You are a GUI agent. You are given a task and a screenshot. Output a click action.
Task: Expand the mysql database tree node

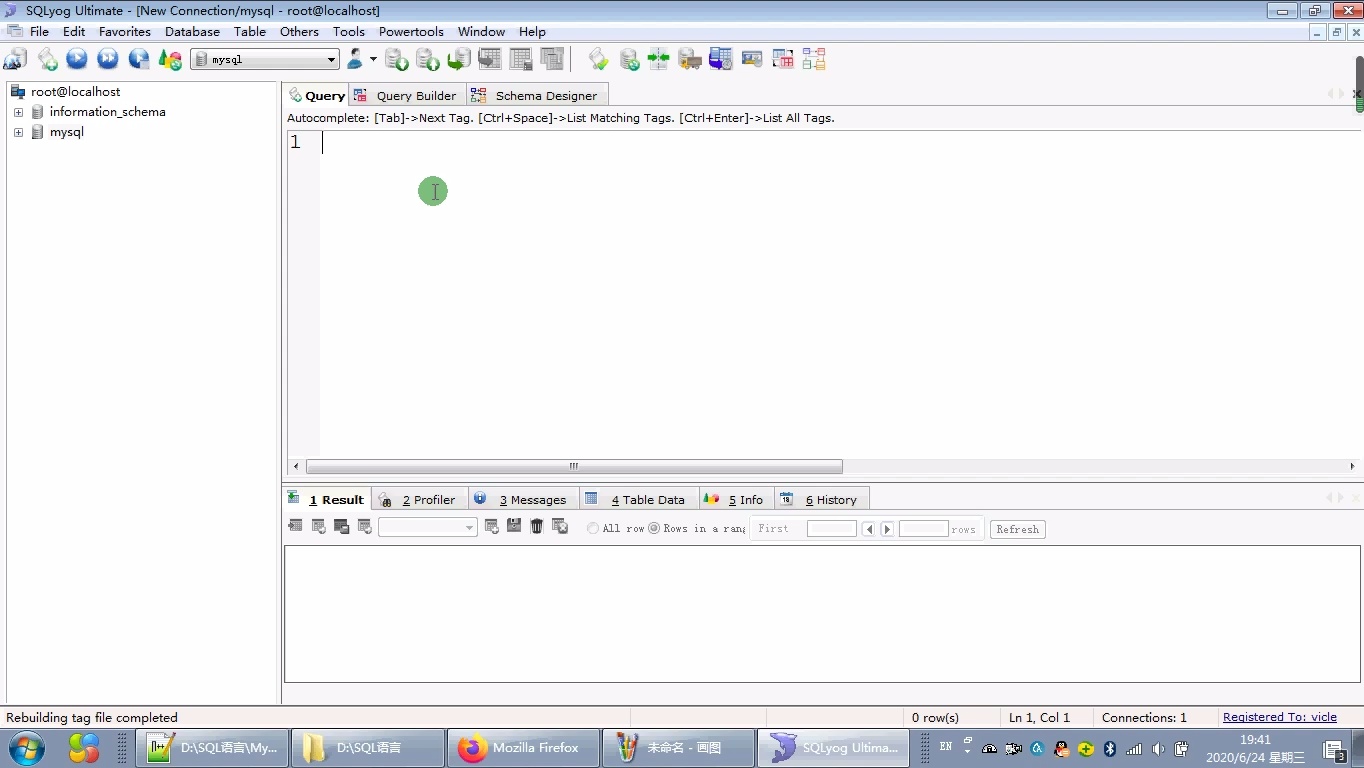pos(18,132)
